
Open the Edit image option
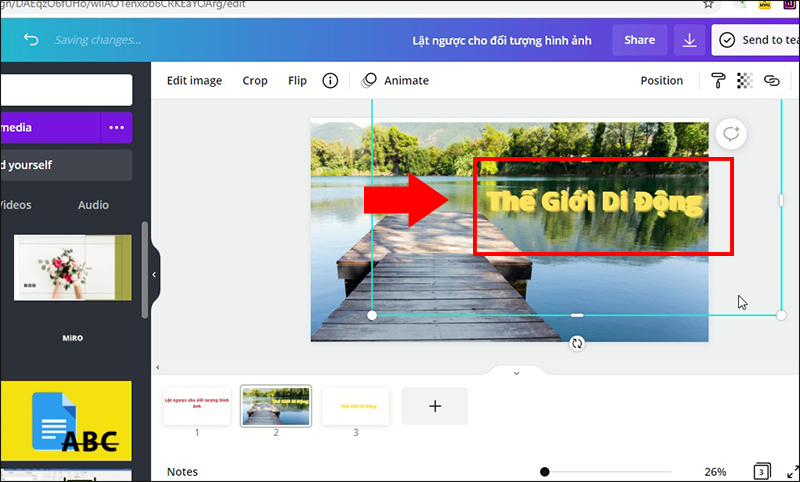(194, 81)
